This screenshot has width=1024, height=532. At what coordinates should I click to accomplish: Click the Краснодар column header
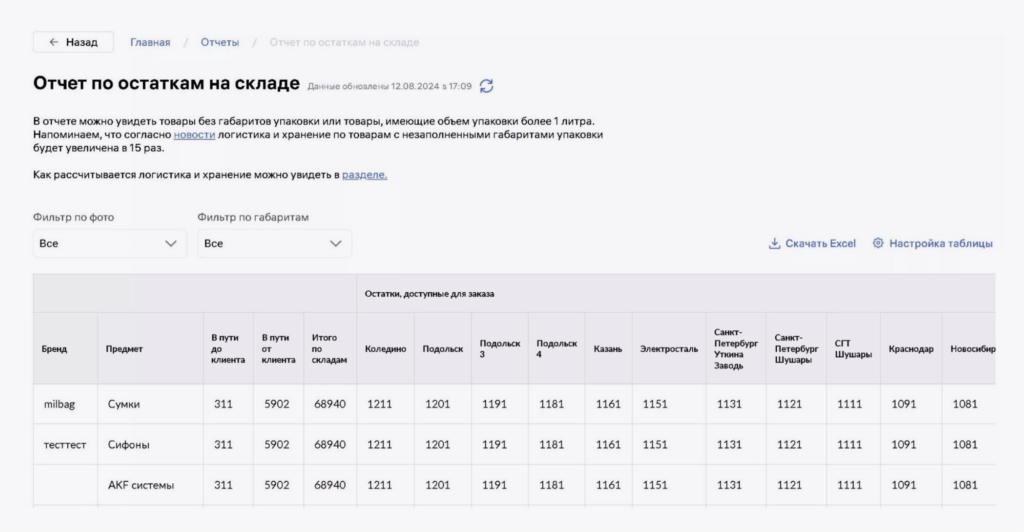click(911, 349)
